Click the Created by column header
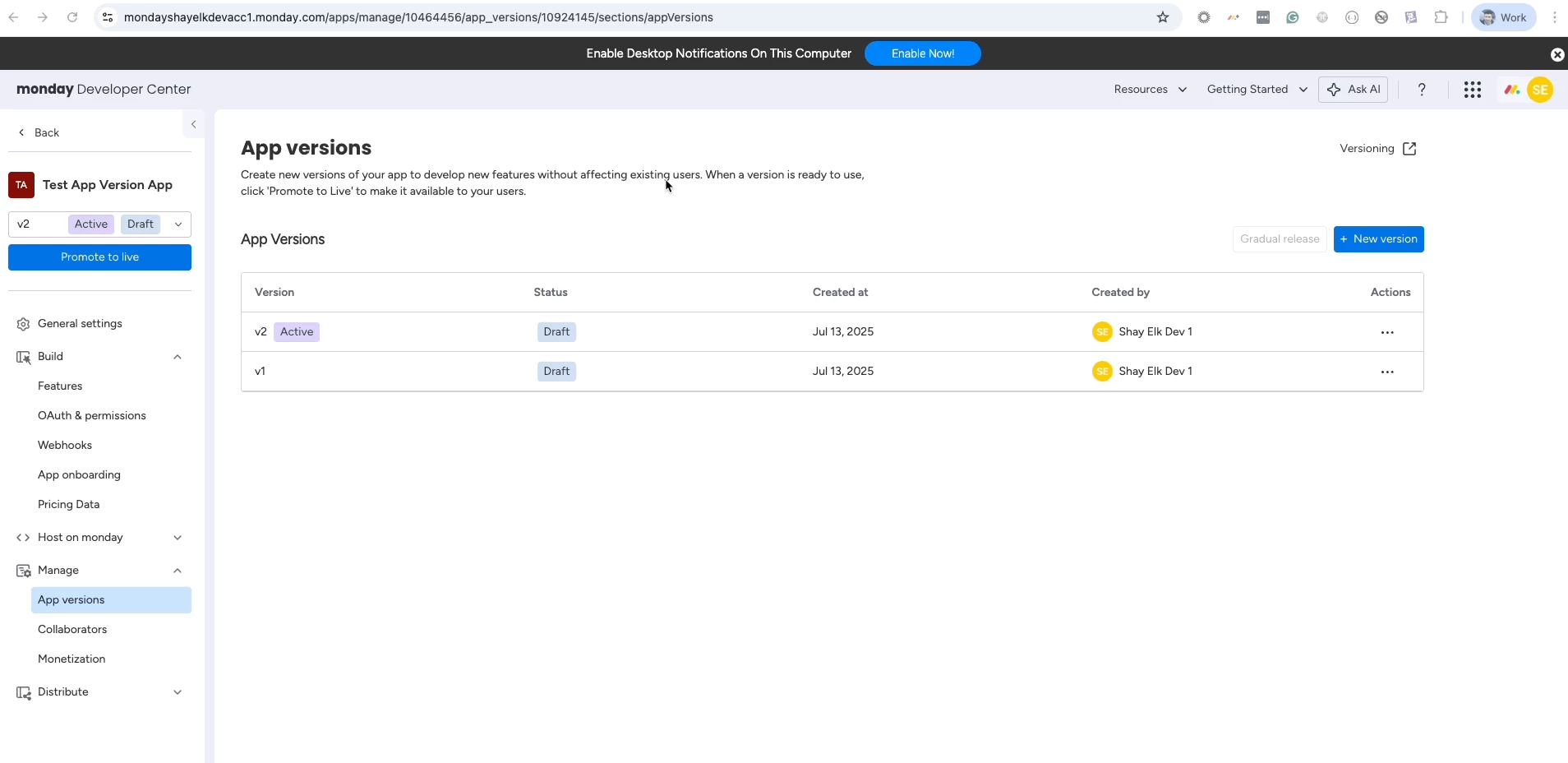This screenshot has width=1568, height=763. (x=1120, y=293)
